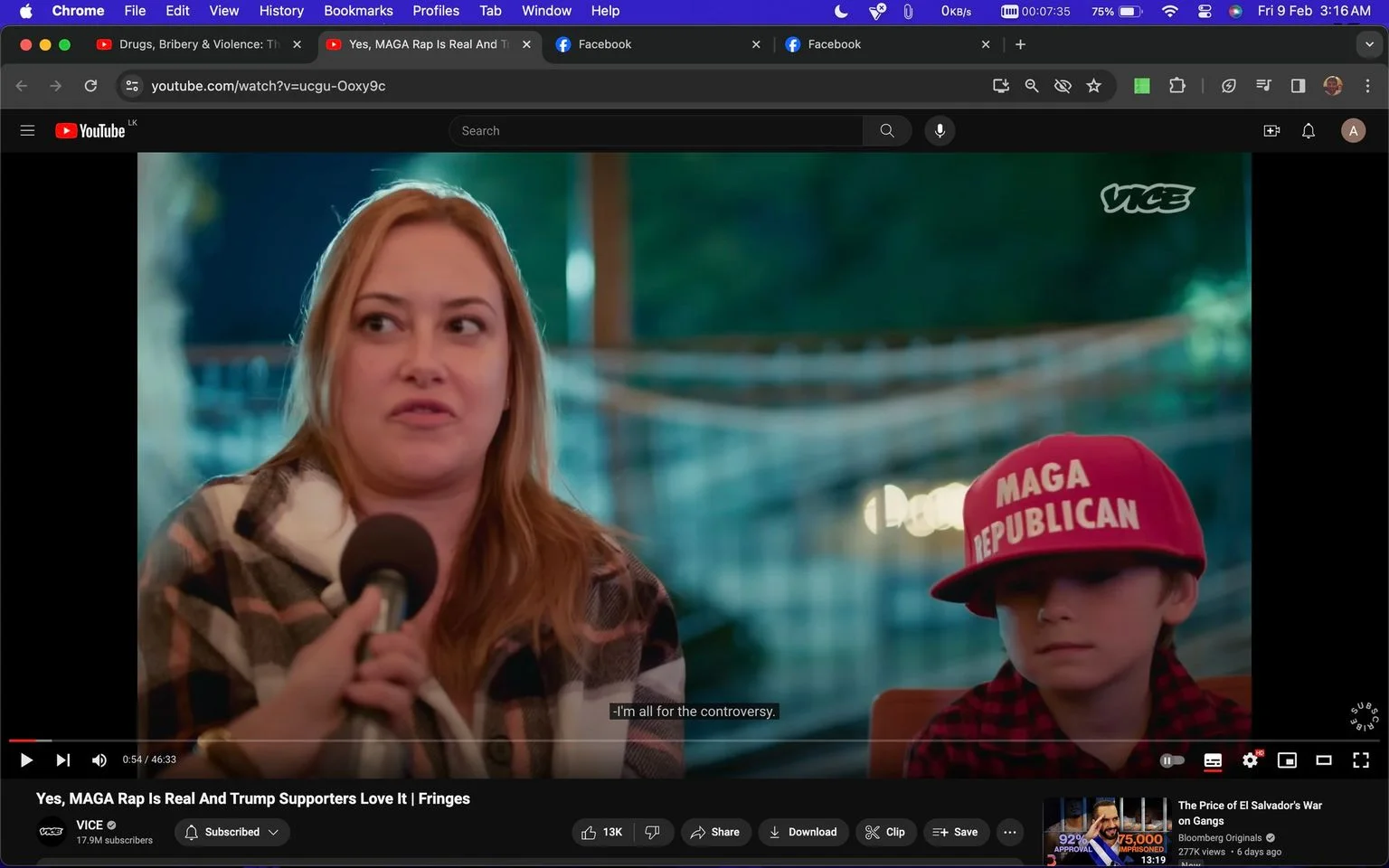1389x868 pixels.
Task: Open the zoom magnifier in address bar
Action: (x=1031, y=86)
